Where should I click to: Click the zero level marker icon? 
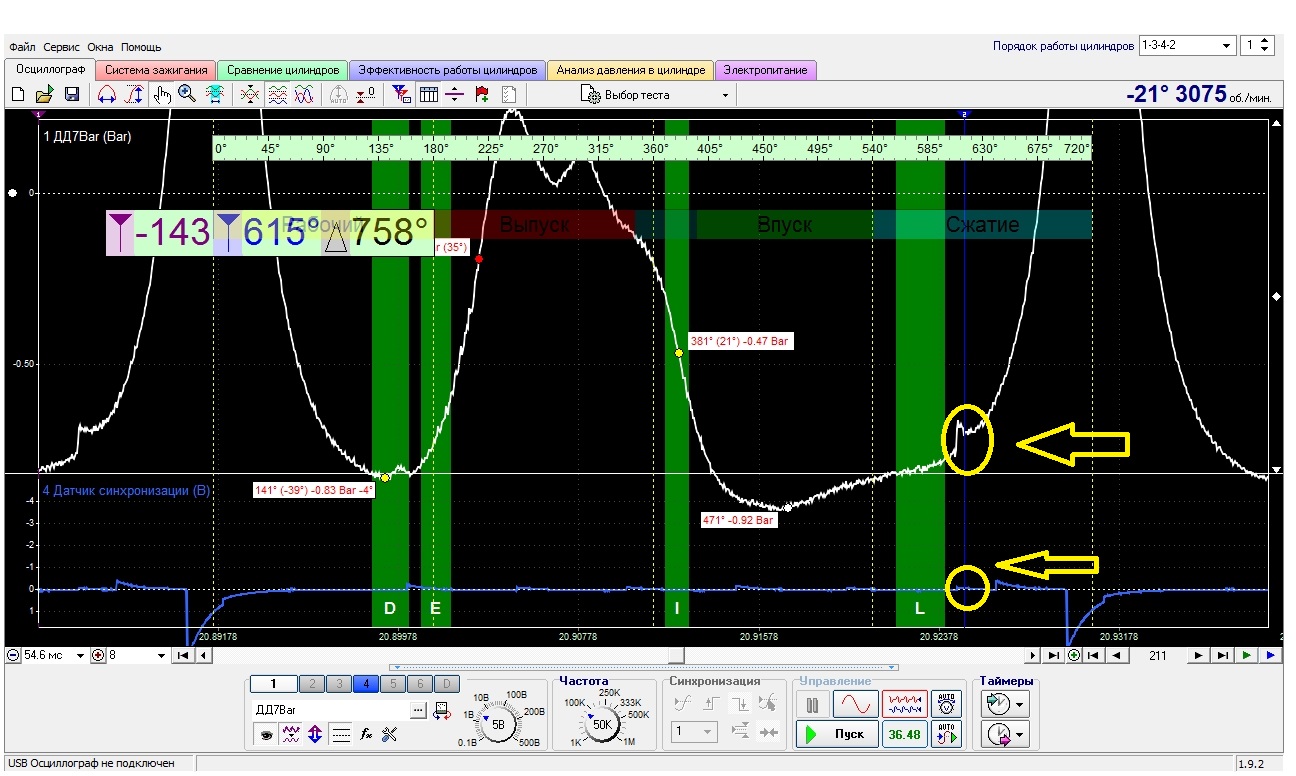coord(366,95)
